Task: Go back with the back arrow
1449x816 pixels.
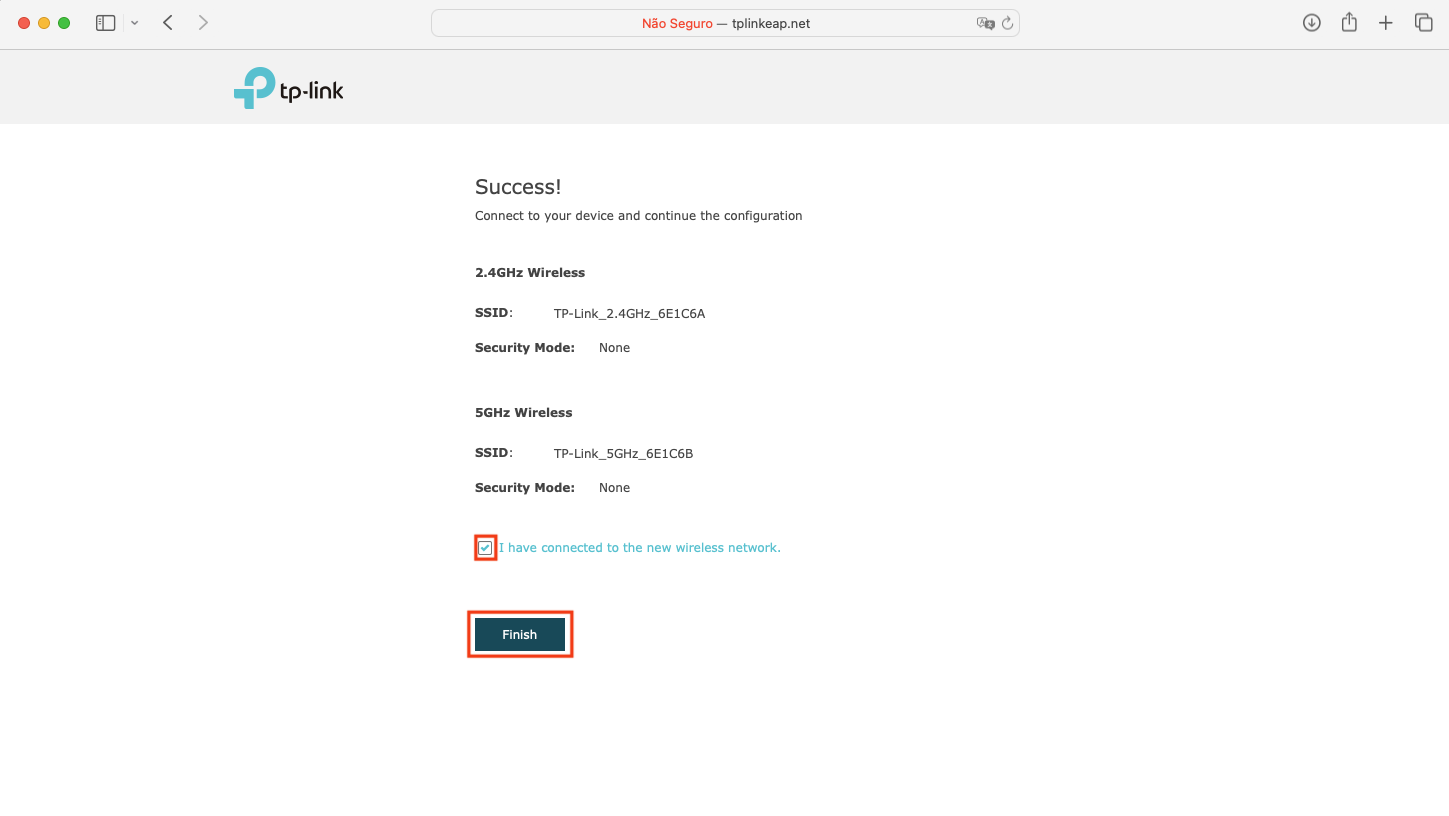Action: (168, 23)
